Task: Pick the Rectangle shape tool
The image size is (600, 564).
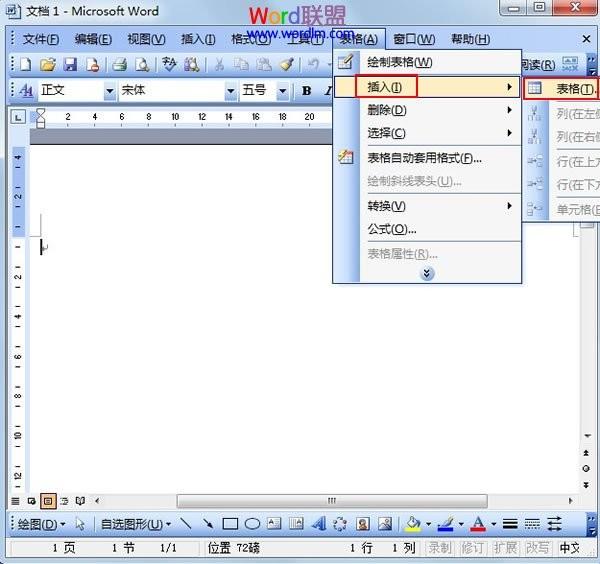Action: tap(230, 523)
